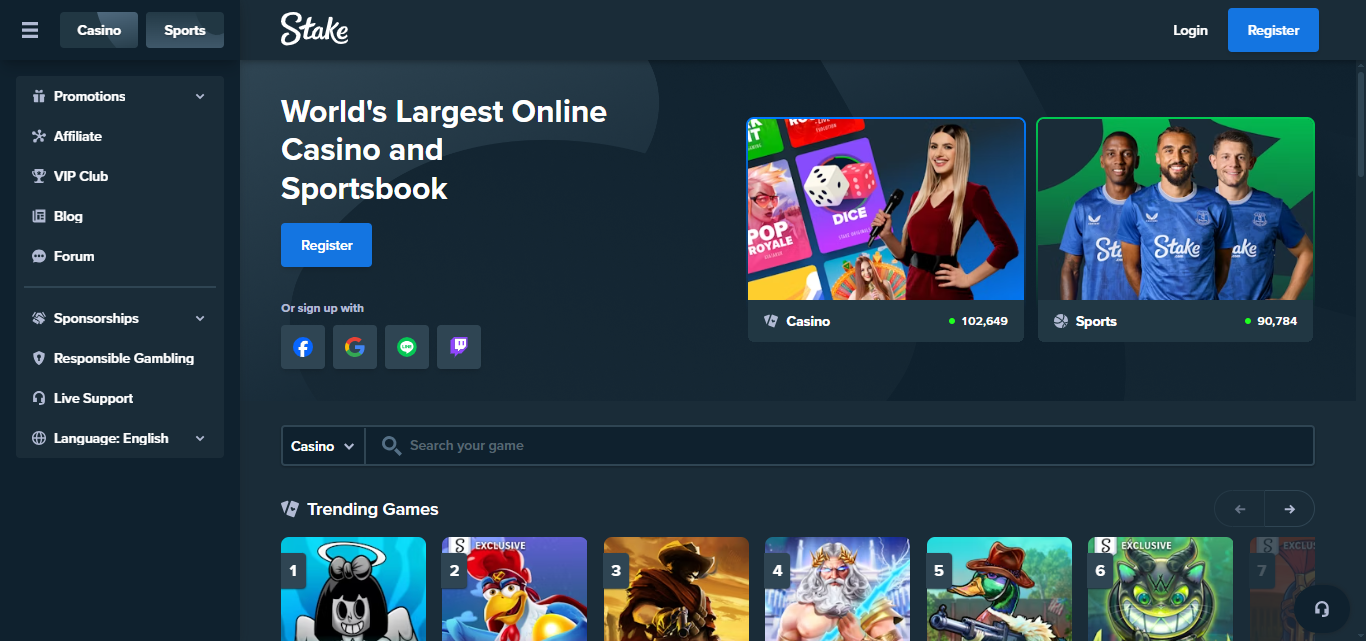Click the Stake logo
This screenshot has height=641, width=1366.
pos(314,30)
